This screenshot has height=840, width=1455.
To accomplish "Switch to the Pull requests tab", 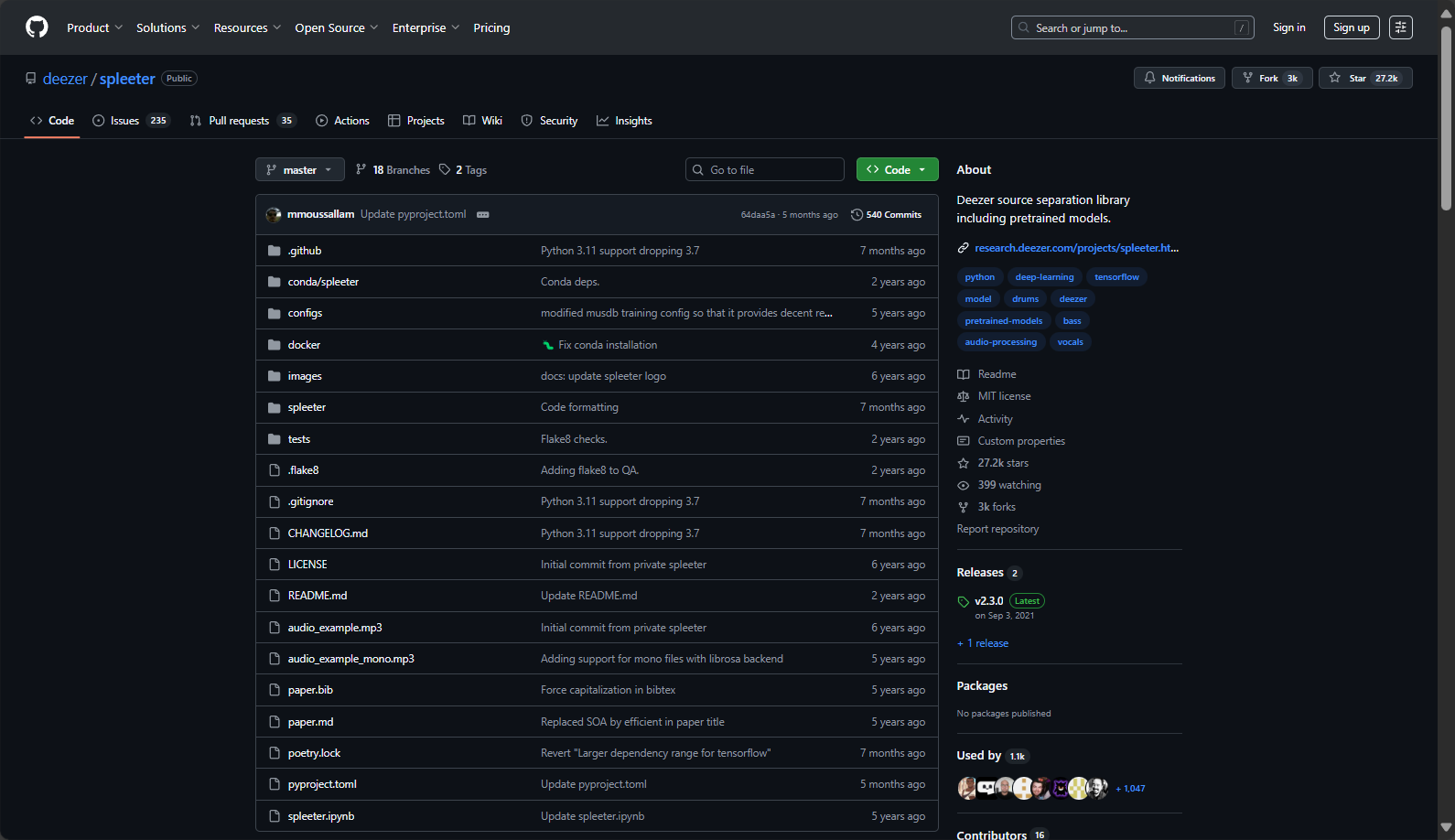I will 242,121.
